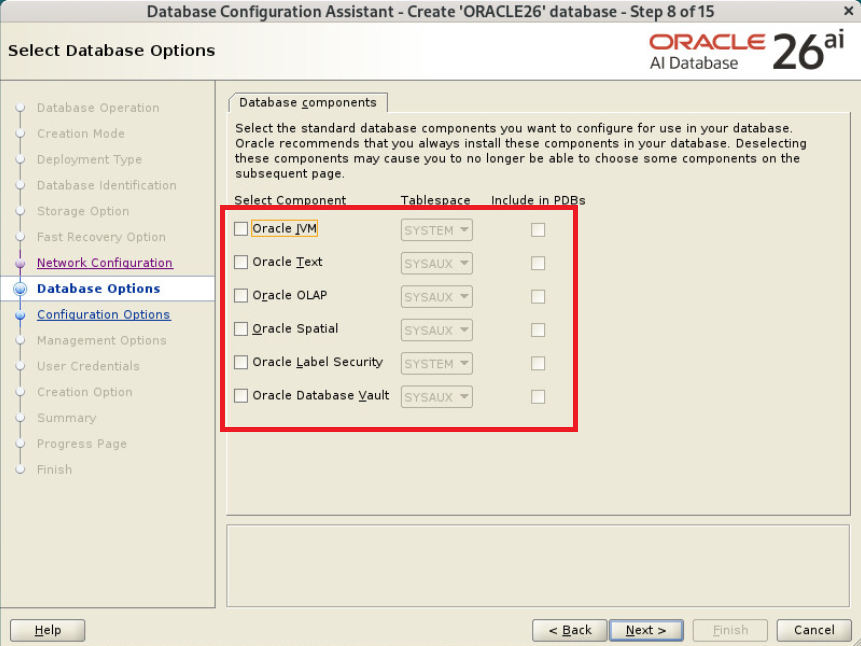Screen dimensions: 861x646
Task: Go to the Network Configuration step
Action: pos(105,263)
